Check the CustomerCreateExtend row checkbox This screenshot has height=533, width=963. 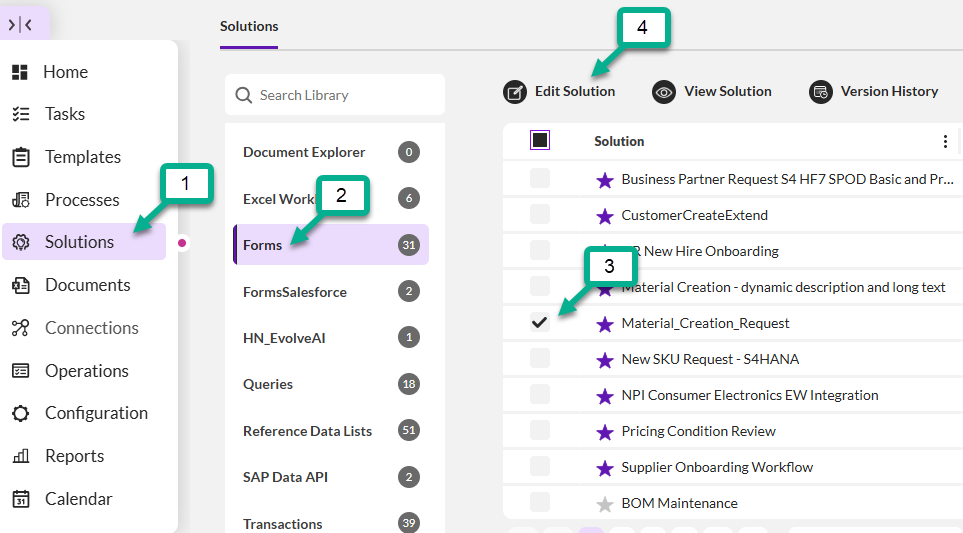540,214
